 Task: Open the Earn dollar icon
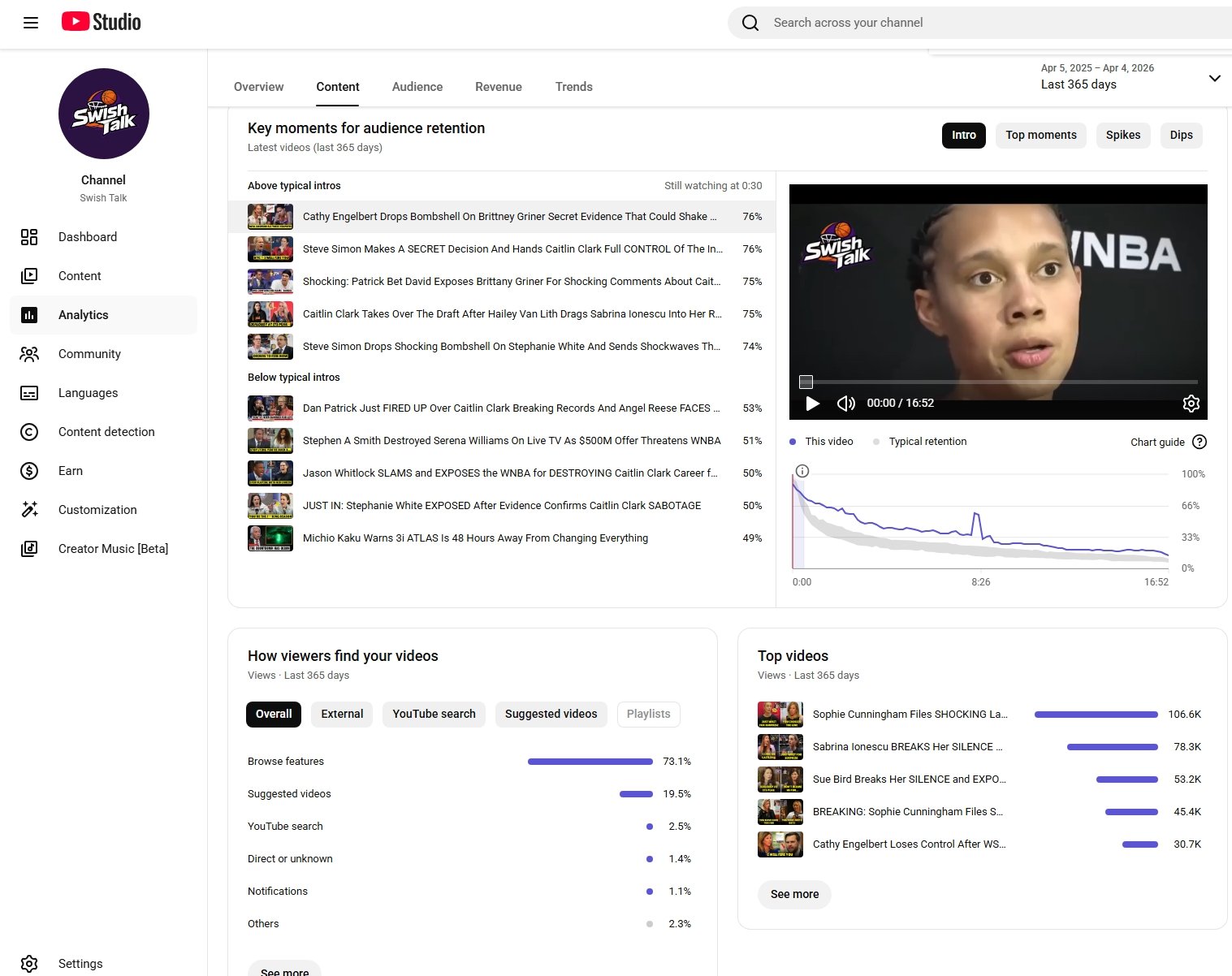[29, 471]
